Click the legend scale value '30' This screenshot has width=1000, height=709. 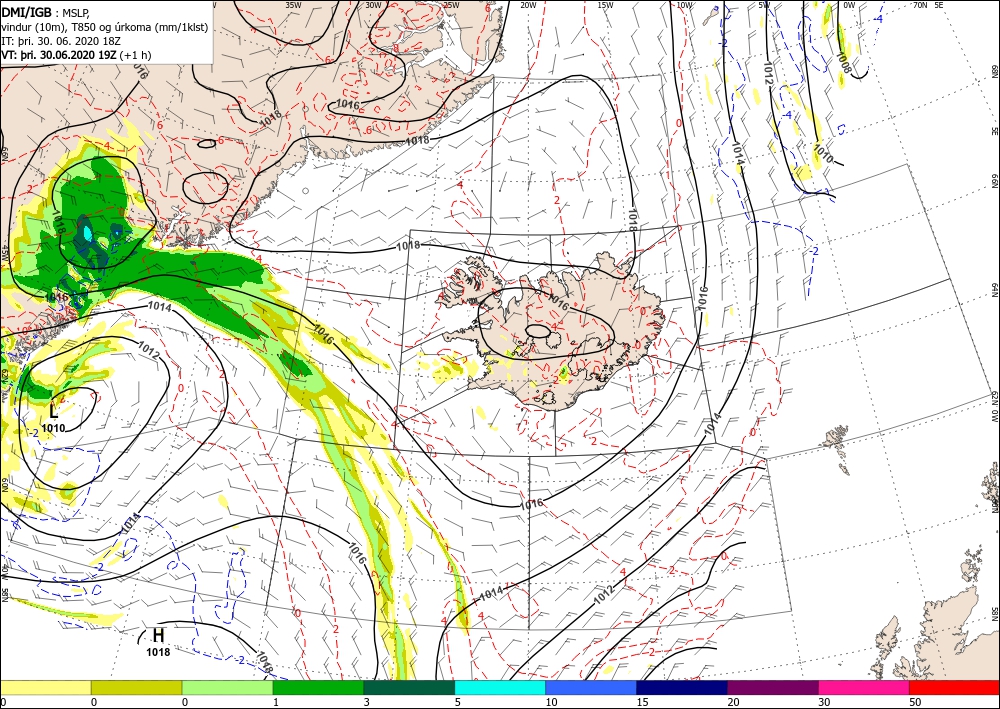(x=824, y=702)
